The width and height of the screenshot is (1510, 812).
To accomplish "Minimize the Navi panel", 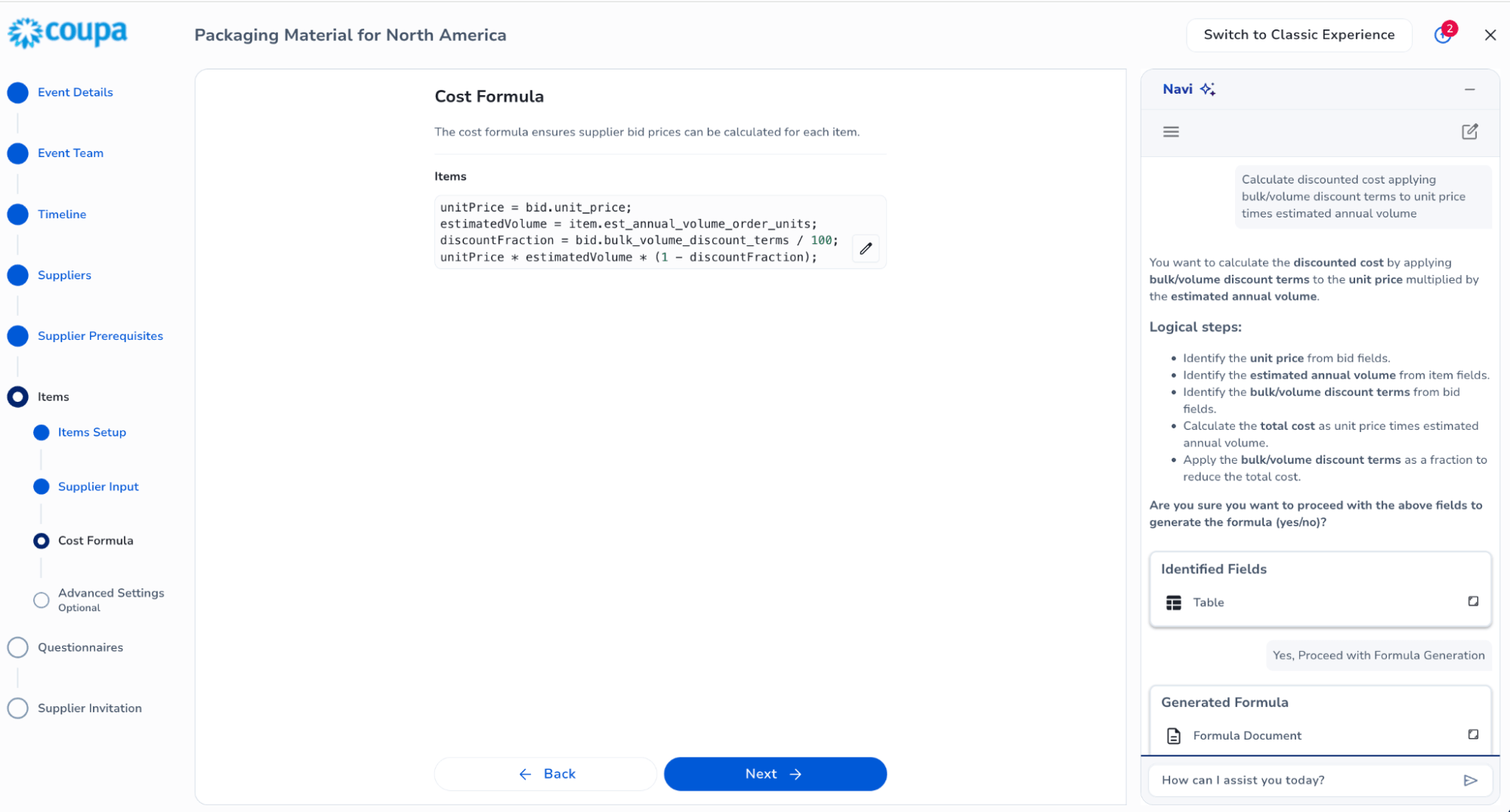I will [x=1469, y=89].
